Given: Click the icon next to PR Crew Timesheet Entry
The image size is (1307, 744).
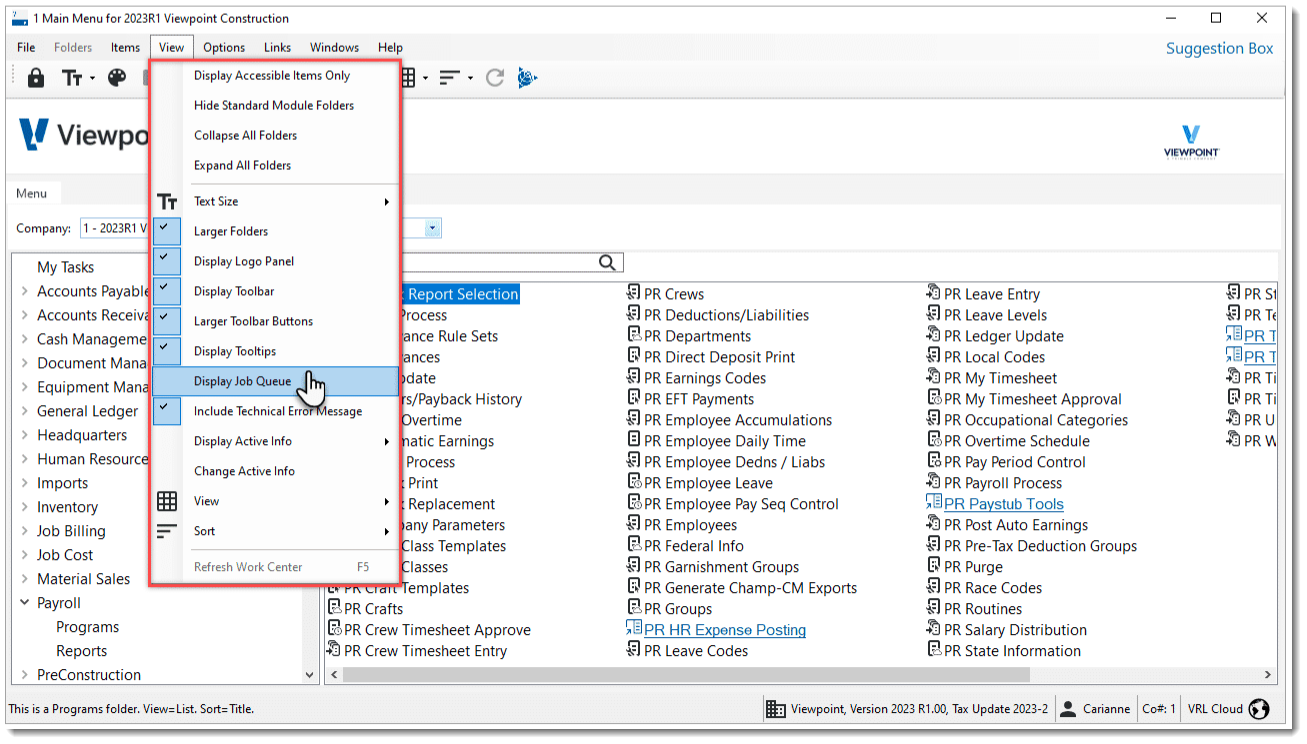Looking at the screenshot, I should click(x=335, y=650).
